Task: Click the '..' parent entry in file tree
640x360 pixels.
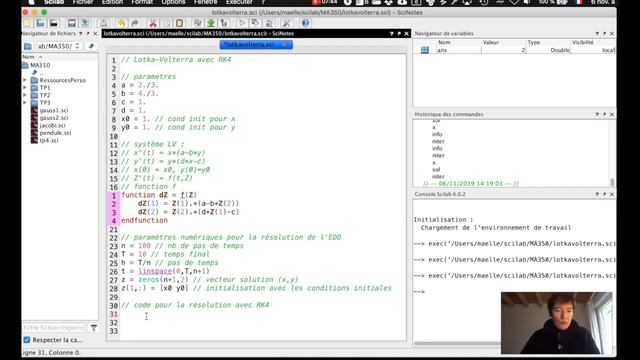Action: (41, 73)
